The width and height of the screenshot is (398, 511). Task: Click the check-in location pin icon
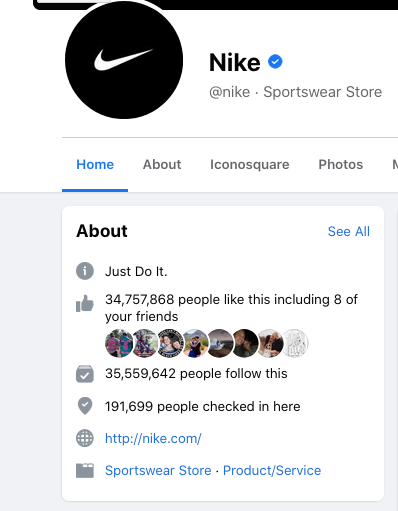point(85,406)
